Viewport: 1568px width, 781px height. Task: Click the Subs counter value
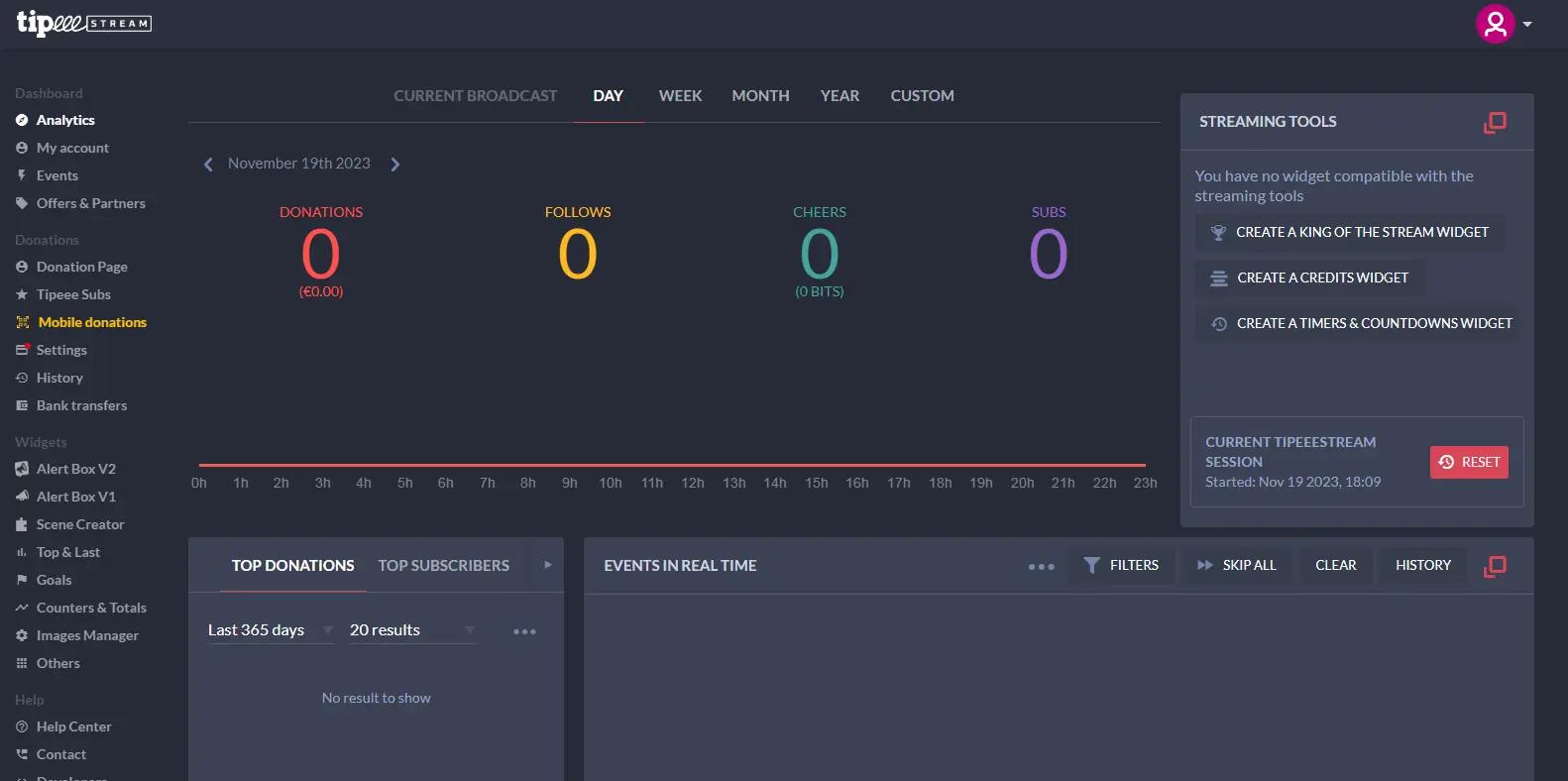point(1049,255)
